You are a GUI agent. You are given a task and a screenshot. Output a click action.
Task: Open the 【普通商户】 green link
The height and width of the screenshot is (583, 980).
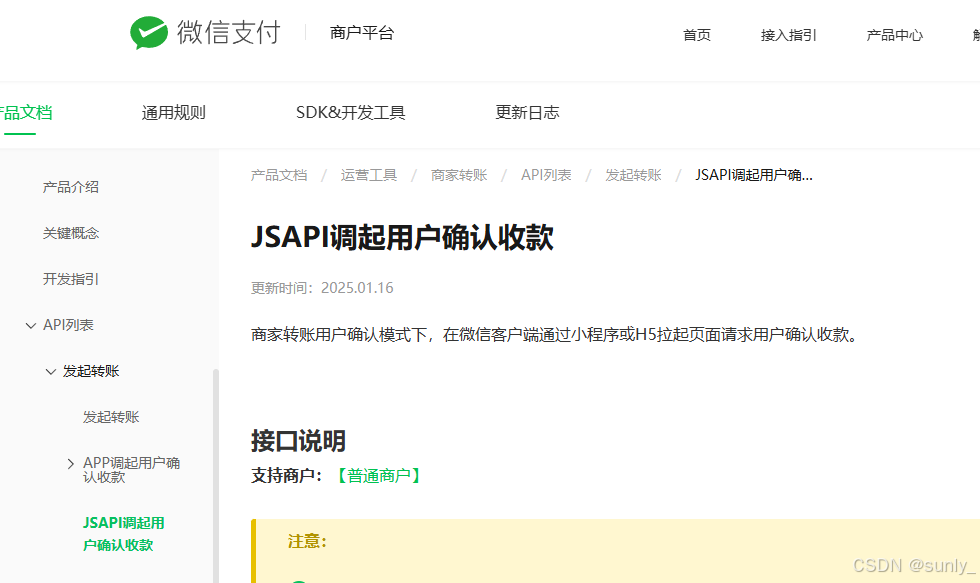(x=379, y=476)
